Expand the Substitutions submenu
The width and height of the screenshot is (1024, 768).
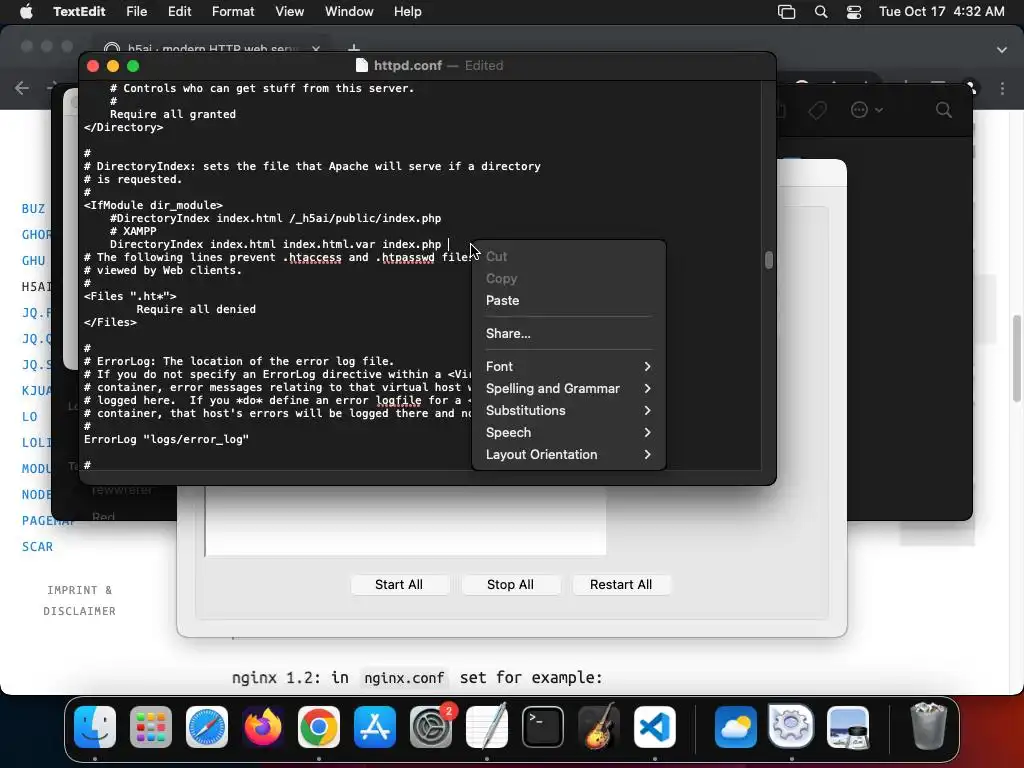tap(569, 411)
